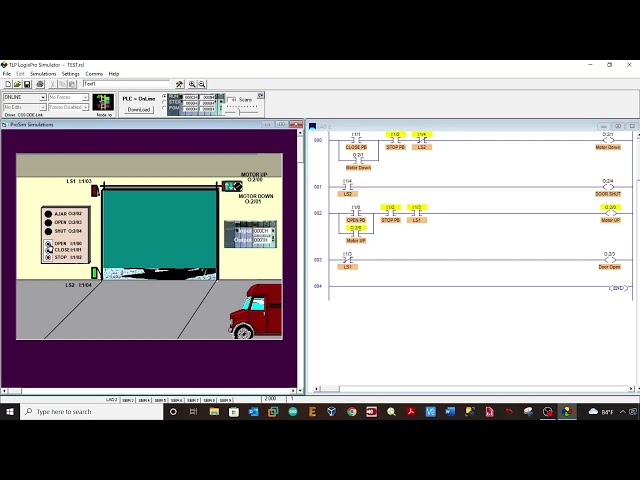Click the LS2 lower limit switch
Image resolution: width=640 pixels, height=480 pixels.
point(95,273)
